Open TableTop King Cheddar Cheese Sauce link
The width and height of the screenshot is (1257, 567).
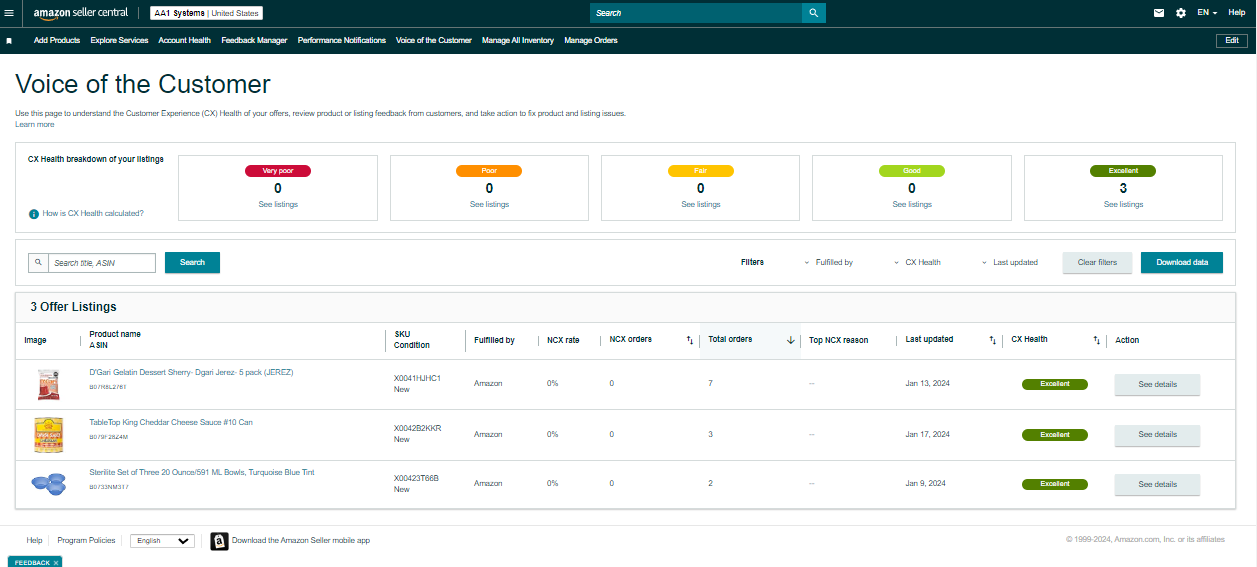coord(171,422)
